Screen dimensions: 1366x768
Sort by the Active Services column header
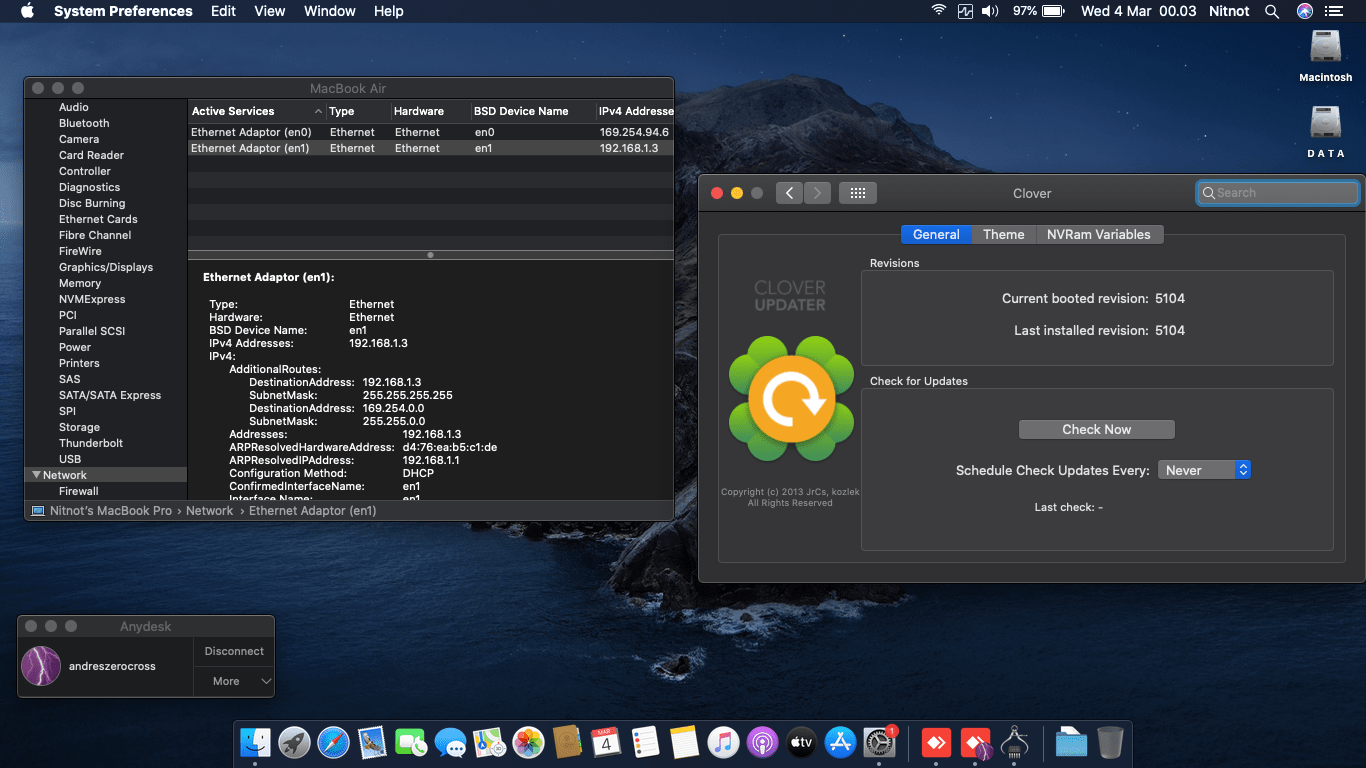tap(257, 111)
